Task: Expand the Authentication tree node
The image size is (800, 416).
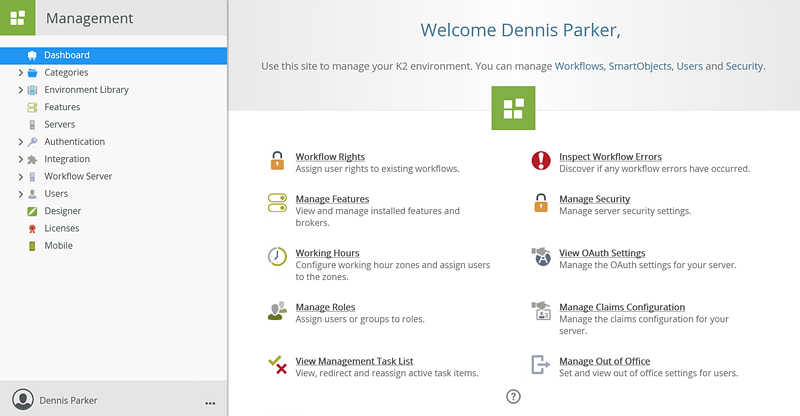Action: click(20, 142)
